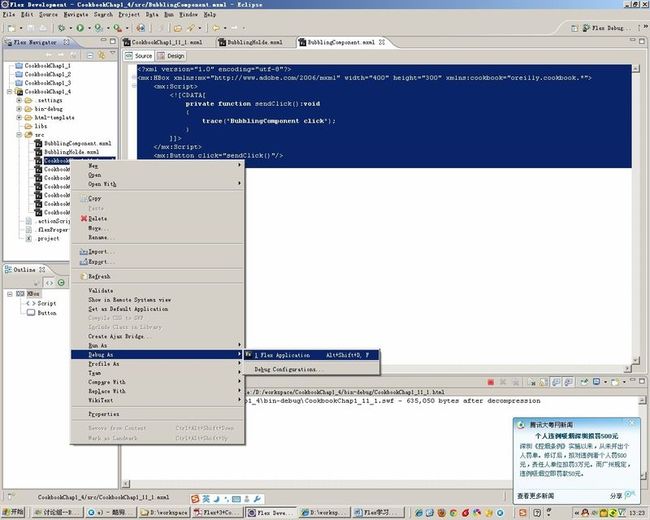Open the New file dropdown arrow
Screen dimensions: 650x520
[x=21, y=28]
